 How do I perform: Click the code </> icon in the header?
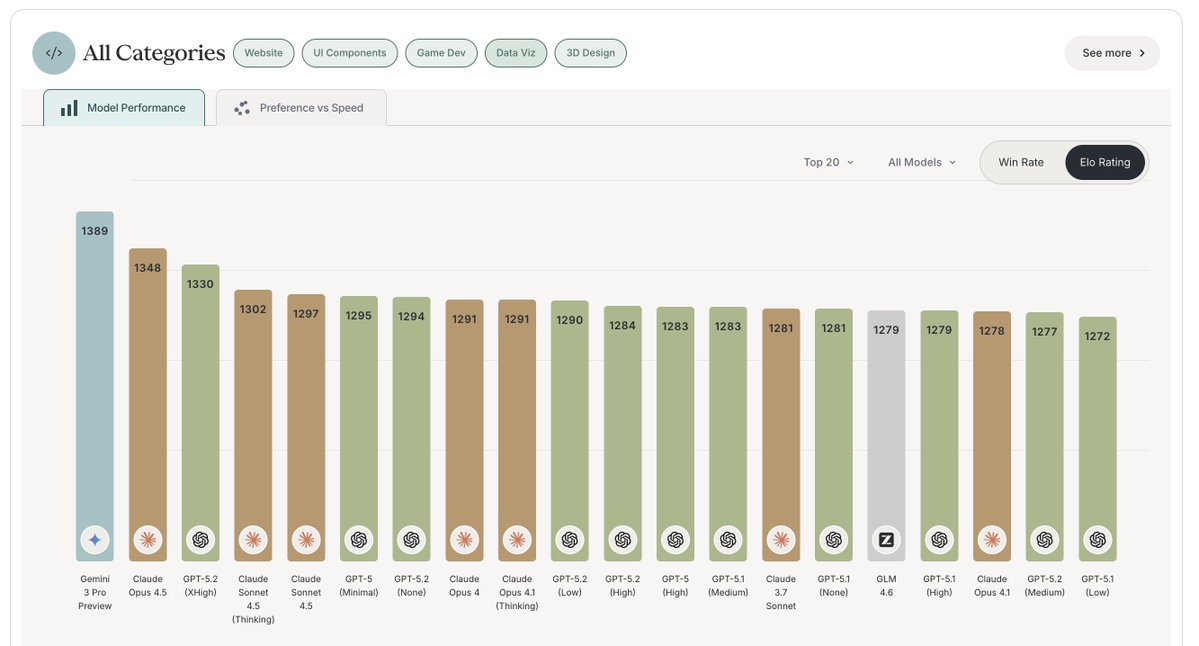click(x=54, y=52)
